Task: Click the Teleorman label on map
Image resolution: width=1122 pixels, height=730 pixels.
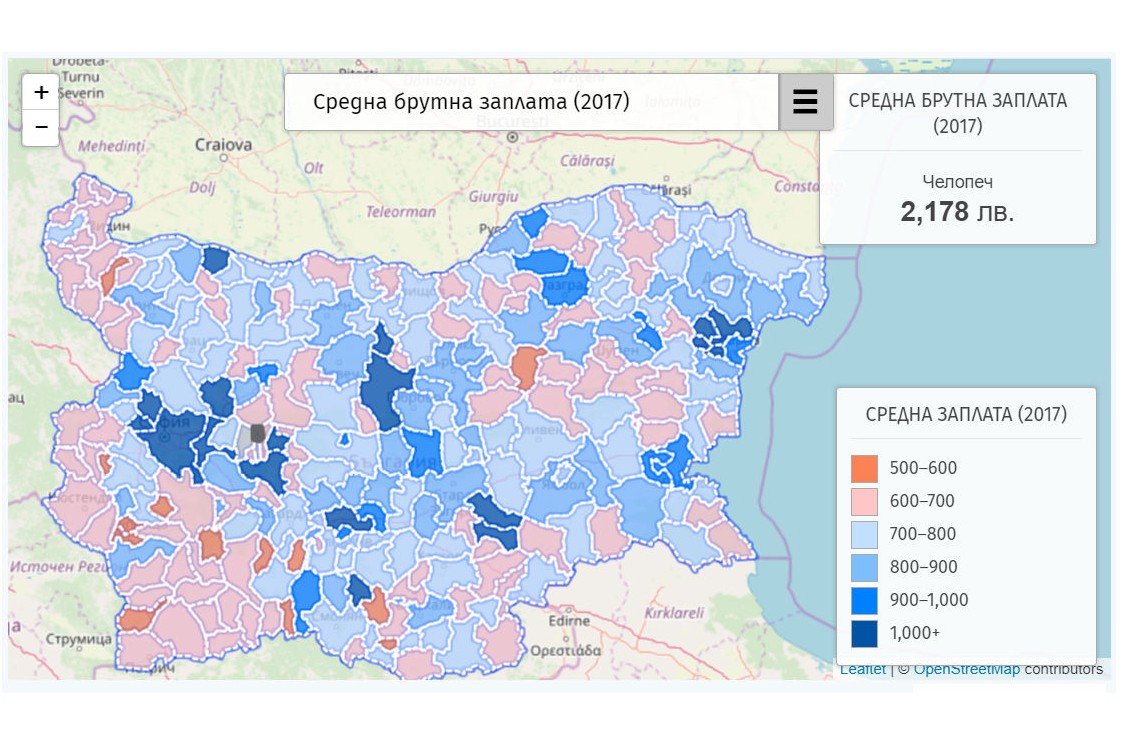Action: 401,212
